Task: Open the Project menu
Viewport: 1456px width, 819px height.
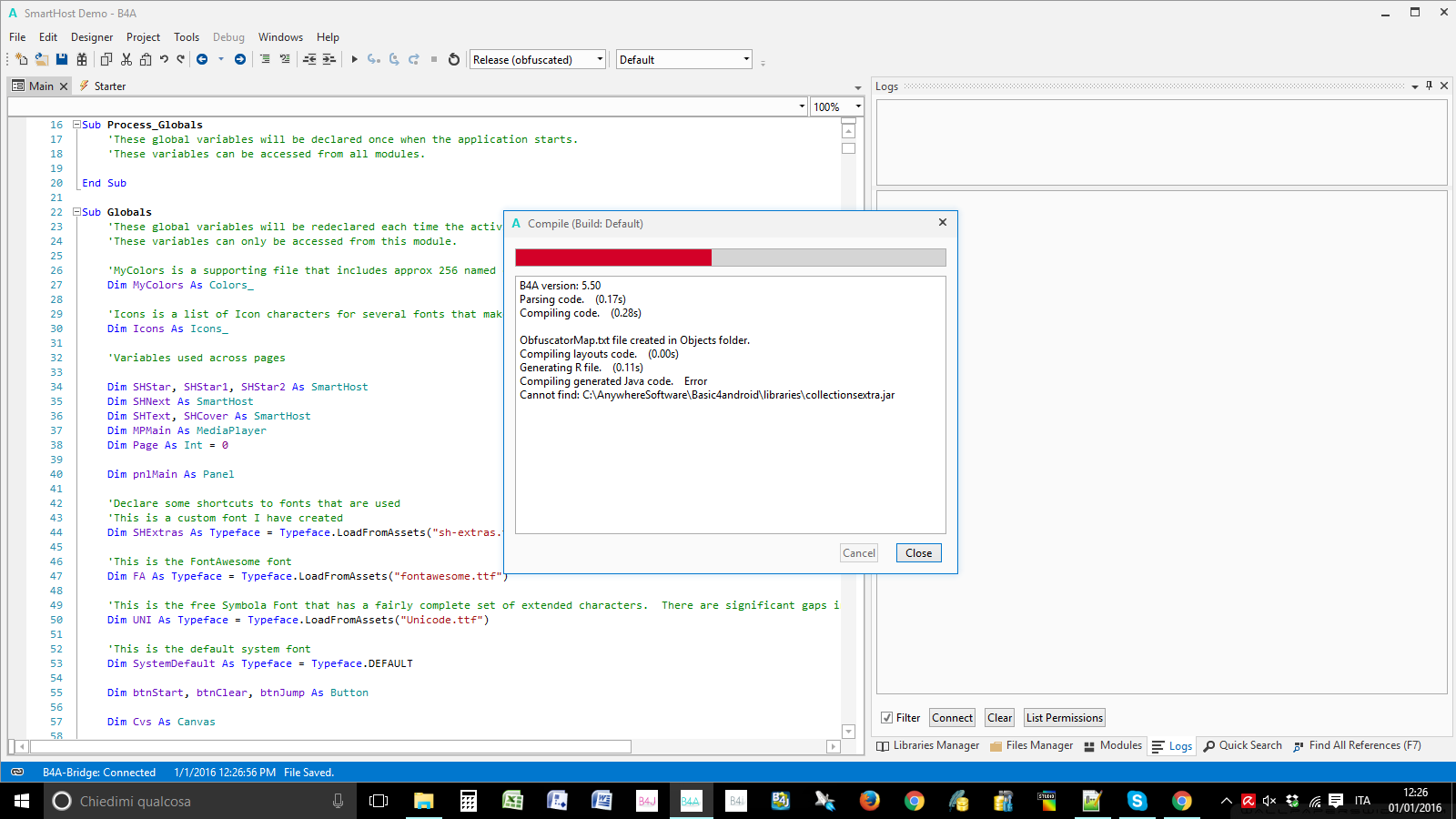Action: 143,37
